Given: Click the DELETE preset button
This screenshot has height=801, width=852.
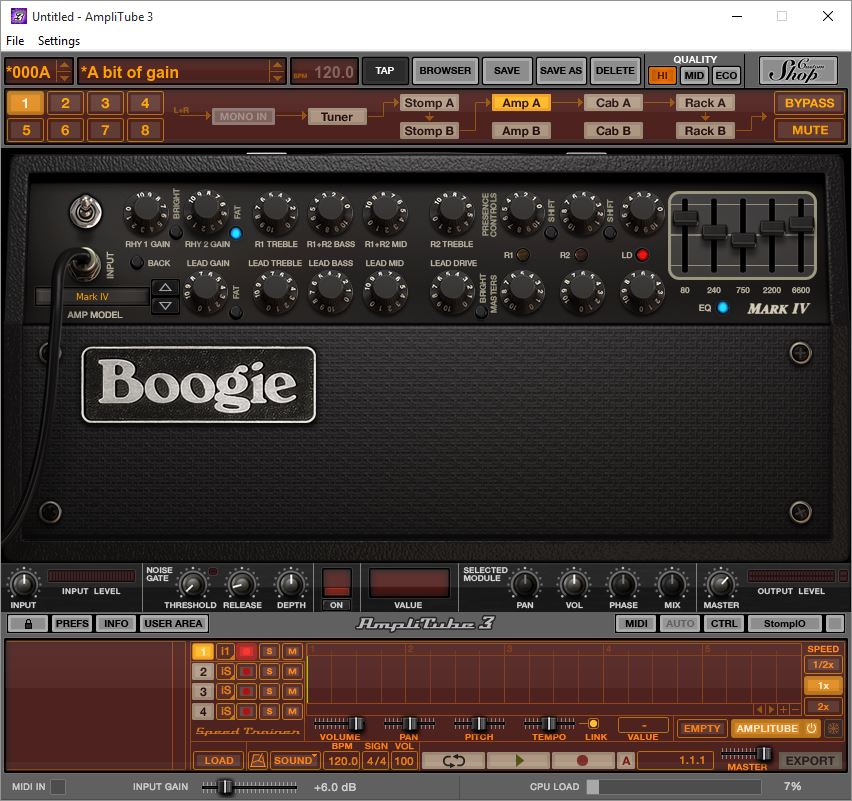Looking at the screenshot, I should click(615, 71).
